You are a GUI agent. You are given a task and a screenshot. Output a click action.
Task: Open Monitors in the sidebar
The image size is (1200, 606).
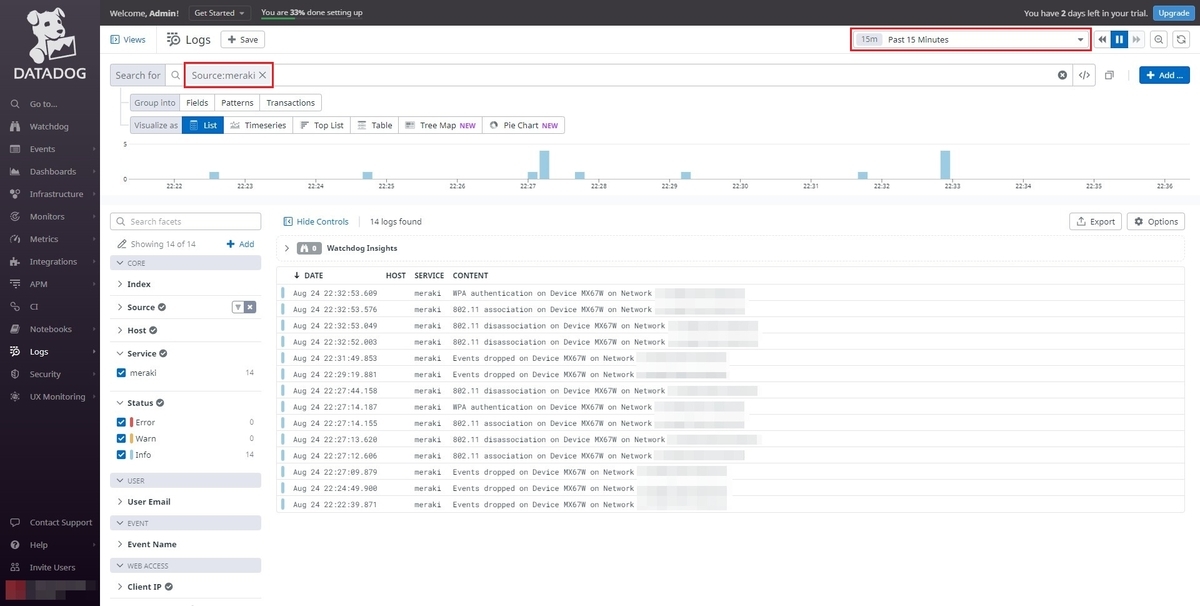[x=47, y=217]
